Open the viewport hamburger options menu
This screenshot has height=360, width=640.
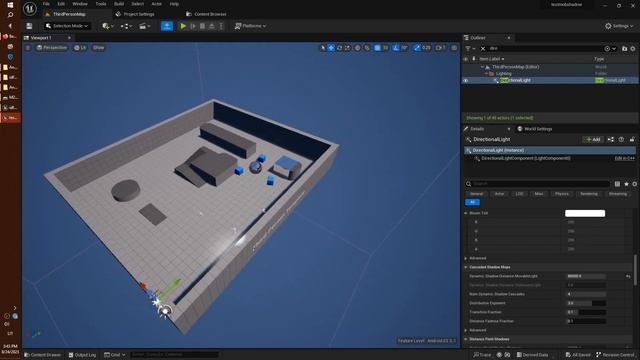[x=28, y=48]
